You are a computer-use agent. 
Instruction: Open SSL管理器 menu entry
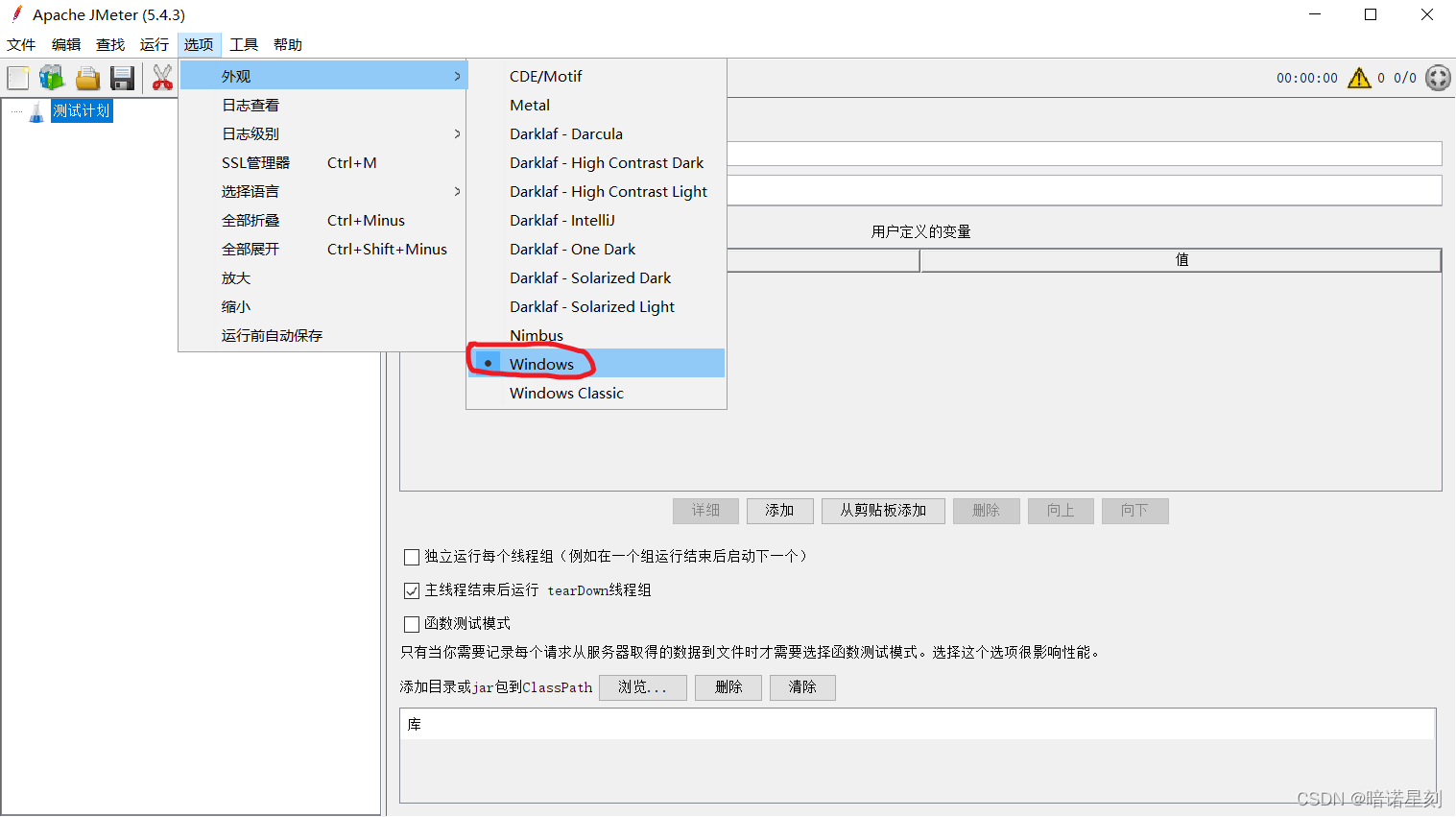(x=323, y=162)
